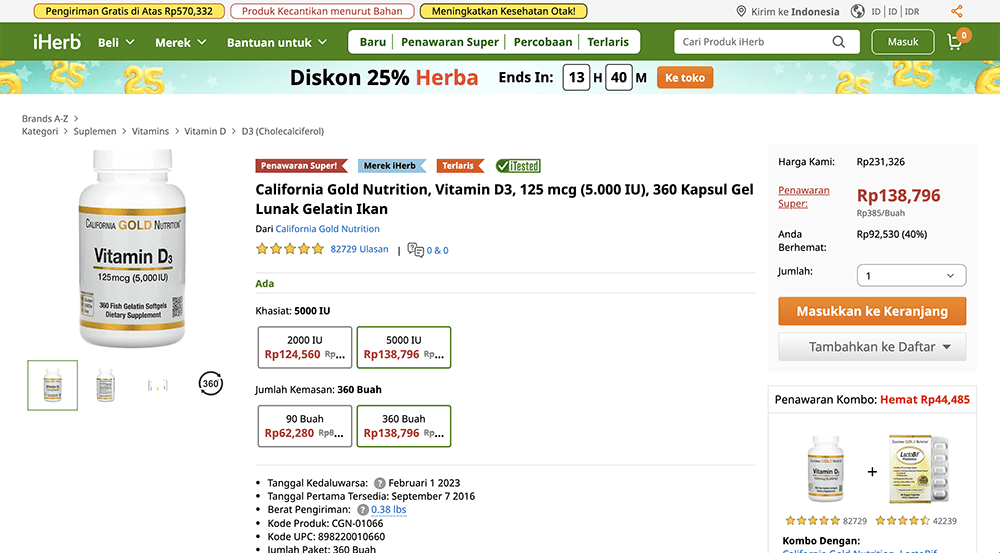Click the five-star rating
1000x553 pixels.
[x=290, y=249]
